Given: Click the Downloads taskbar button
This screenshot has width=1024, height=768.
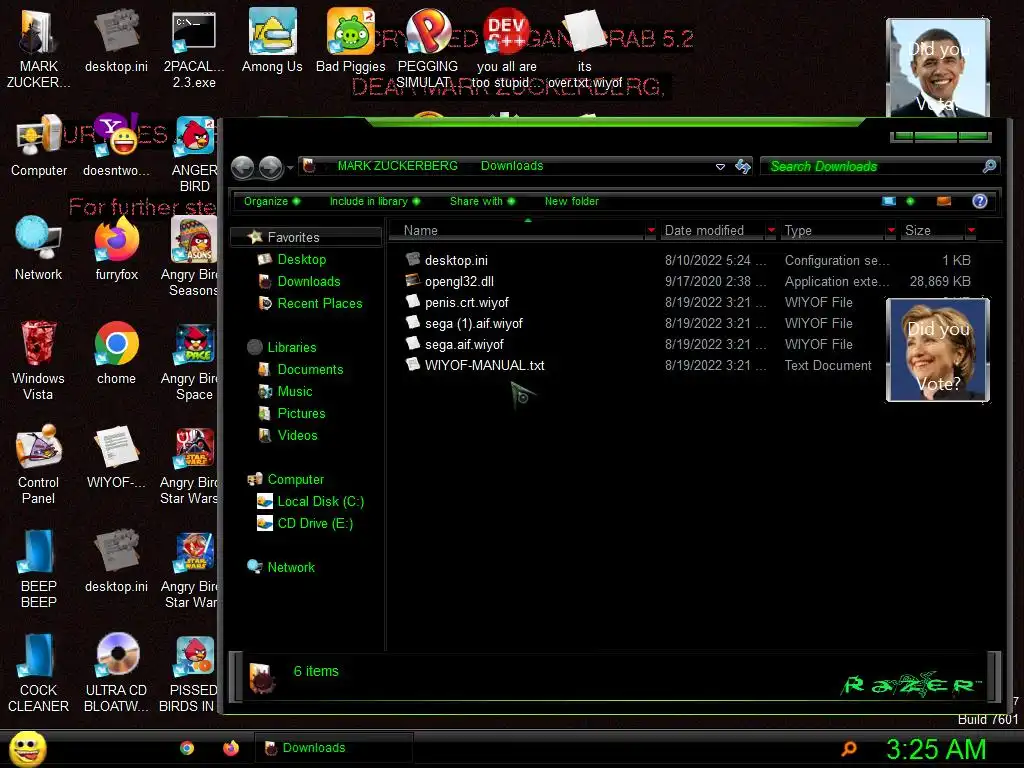Looking at the screenshot, I should pyautogui.click(x=333, y=748).
